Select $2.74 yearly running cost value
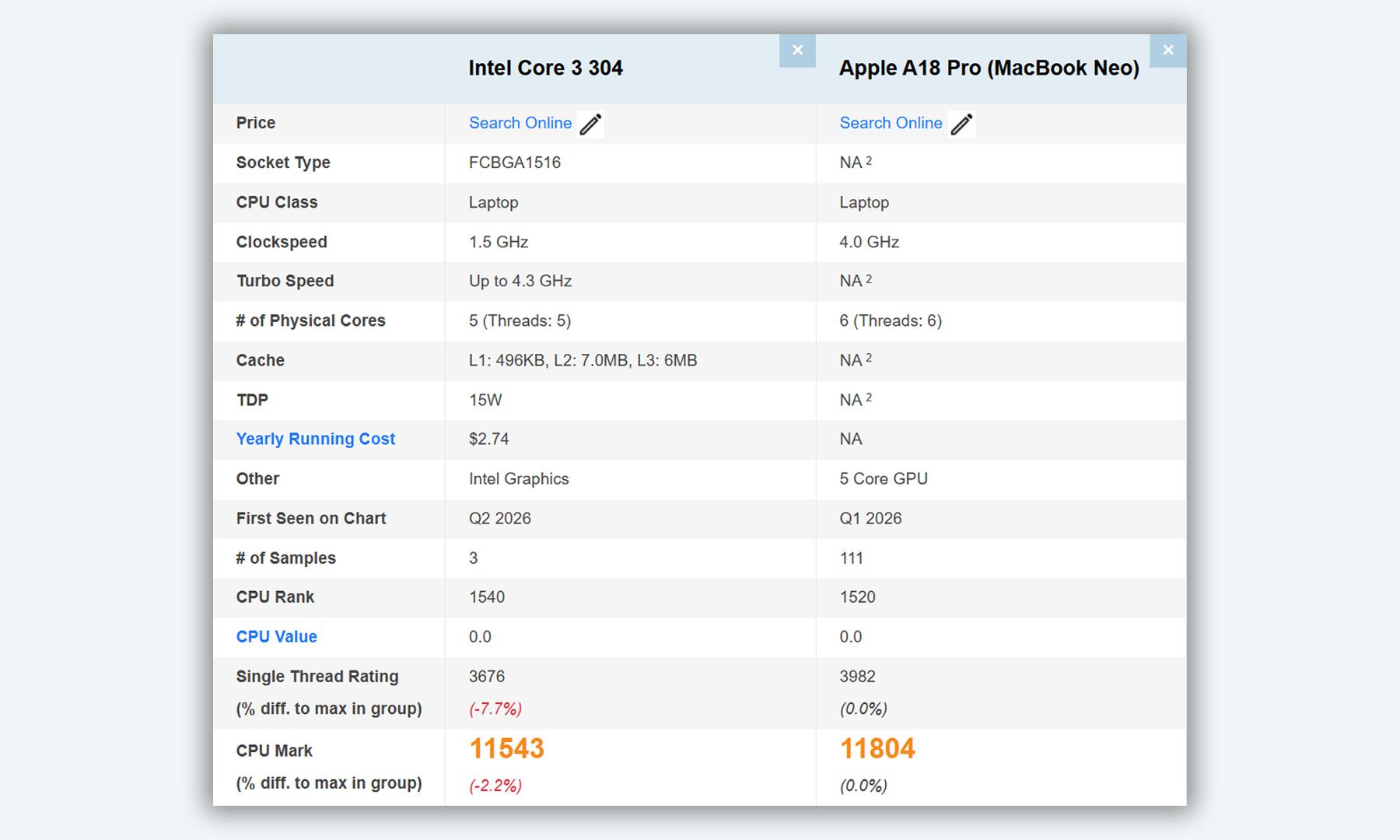Image resolution: width=1400 pixels, height=840 pixels. pyautogui.click(x=489, y=439)
